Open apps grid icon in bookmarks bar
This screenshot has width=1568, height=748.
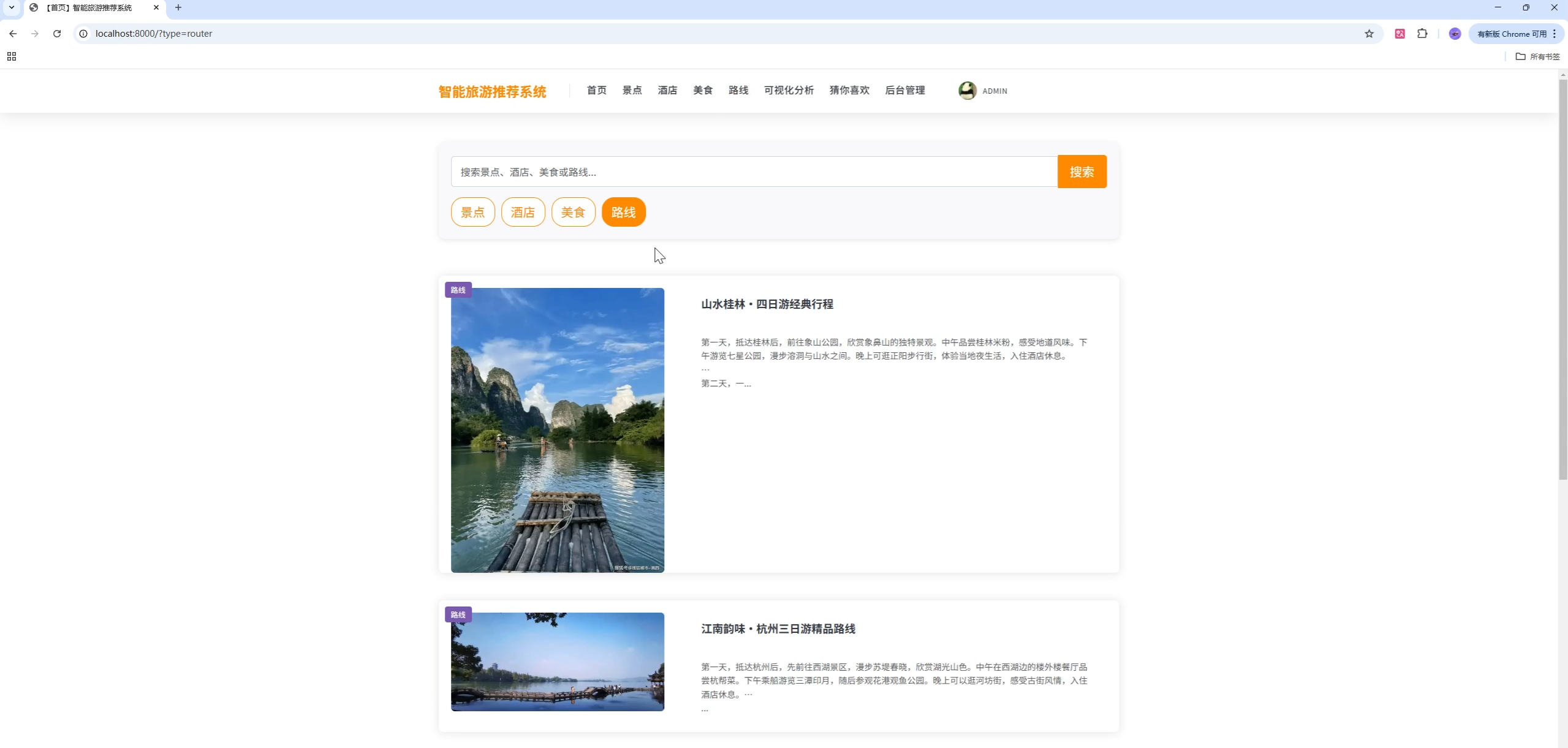pos(12,56)
